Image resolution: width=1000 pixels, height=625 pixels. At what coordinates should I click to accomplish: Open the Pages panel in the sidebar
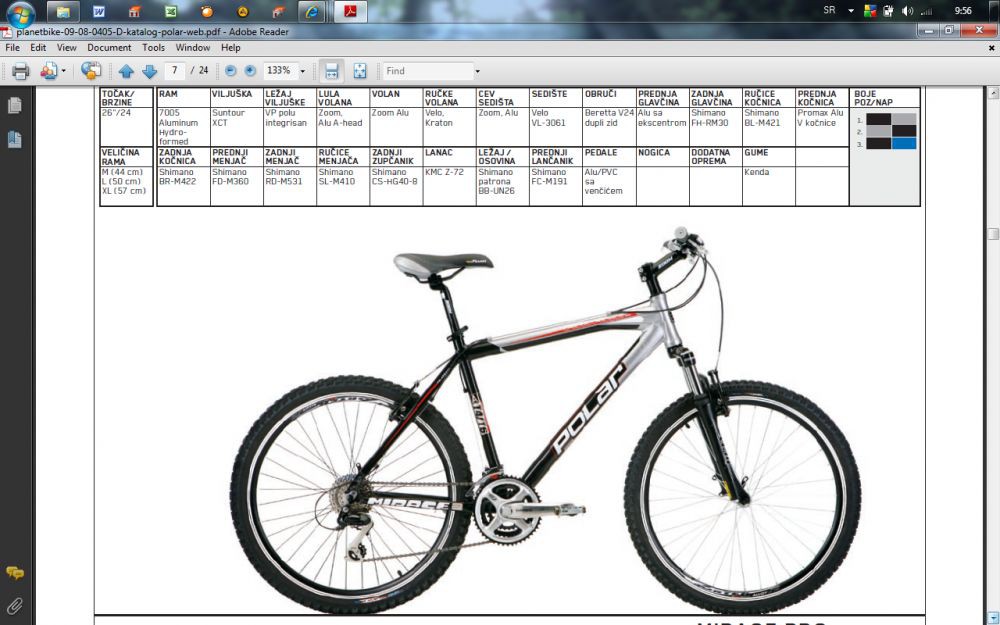(15, 106)
